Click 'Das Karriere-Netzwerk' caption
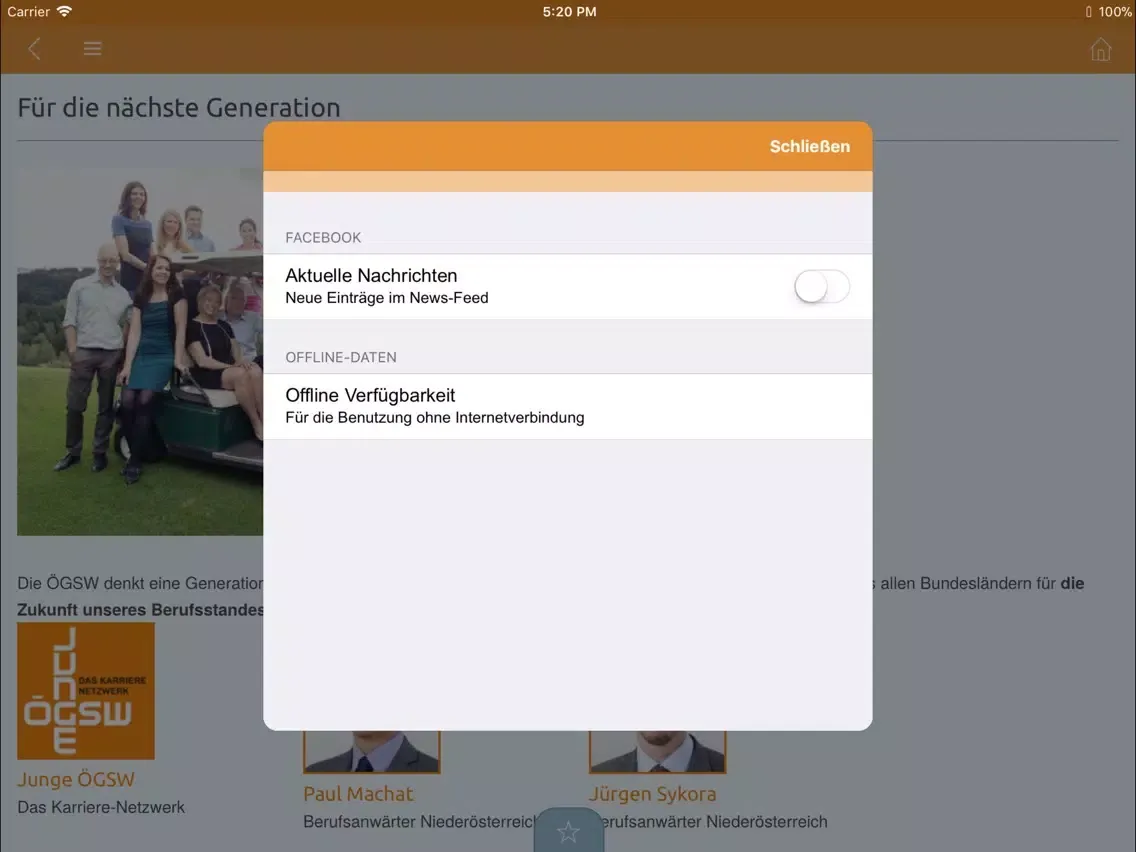Screen dimensions: 1136x852 coord(101,807)
